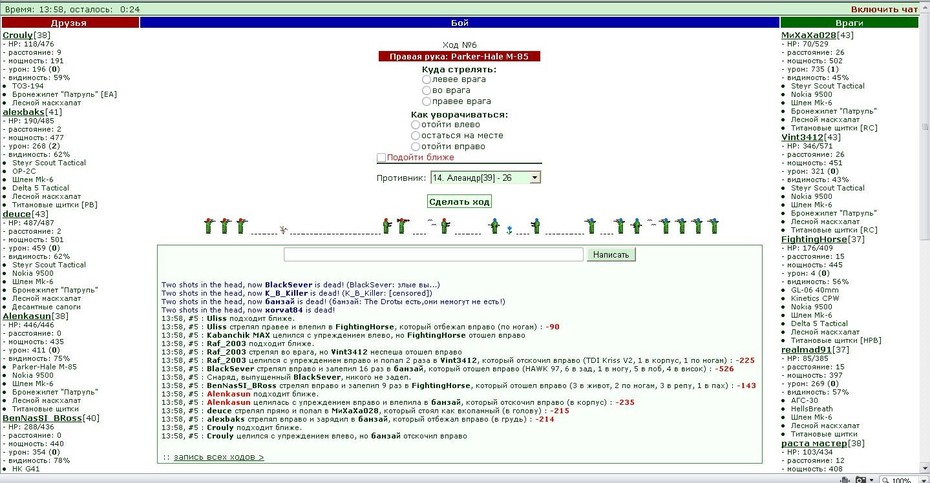
Task: Click the 'Враги' green header
Action: pos(849,23)
